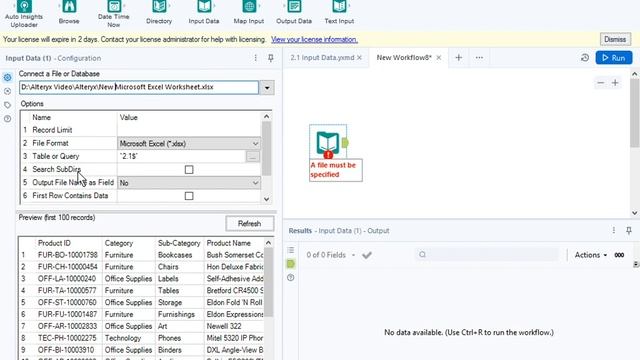Open the configuration gear tab in sidebar
This screenshot has height=360, width=640.
click(x=7, y=77)
